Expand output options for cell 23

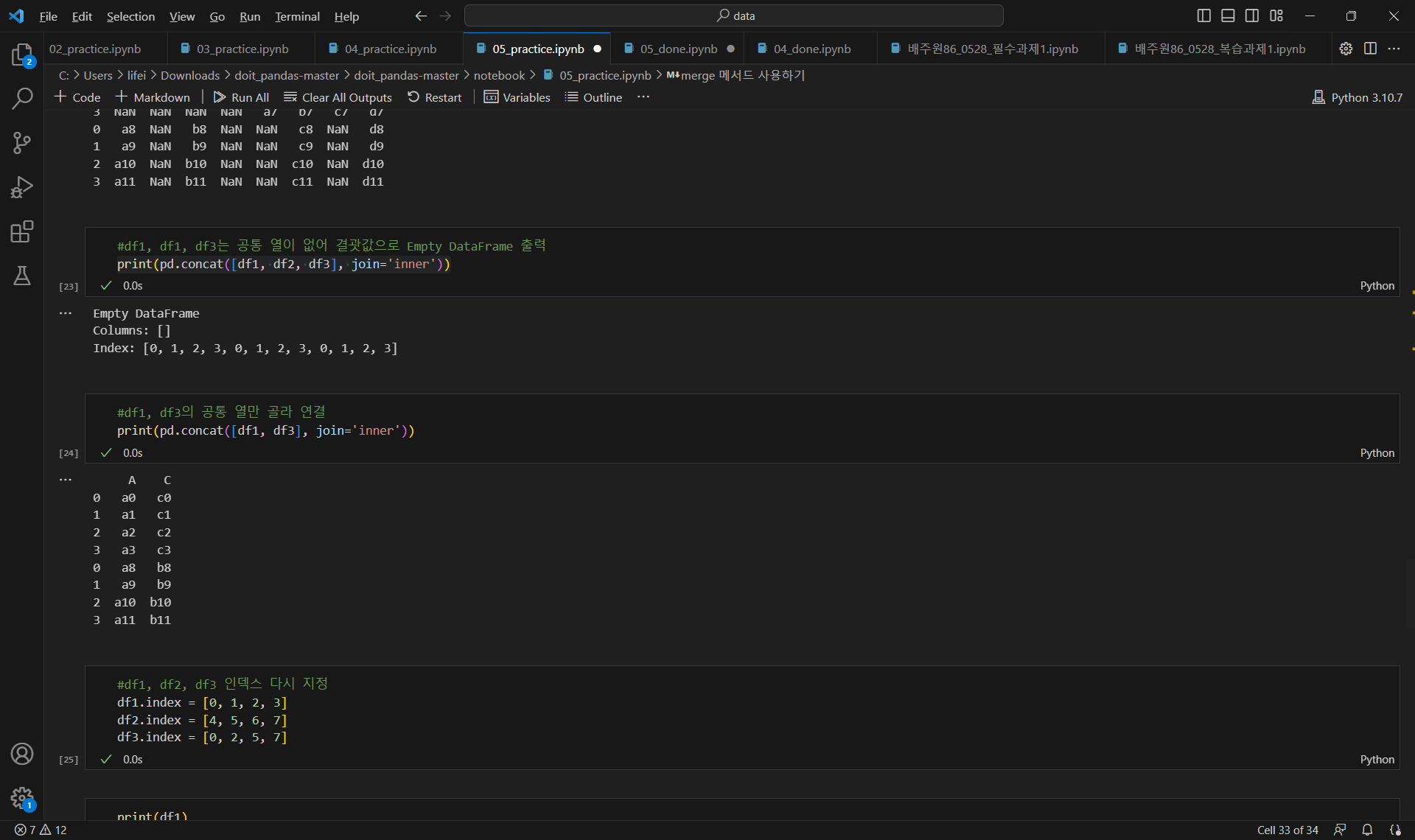click(66, 313)
